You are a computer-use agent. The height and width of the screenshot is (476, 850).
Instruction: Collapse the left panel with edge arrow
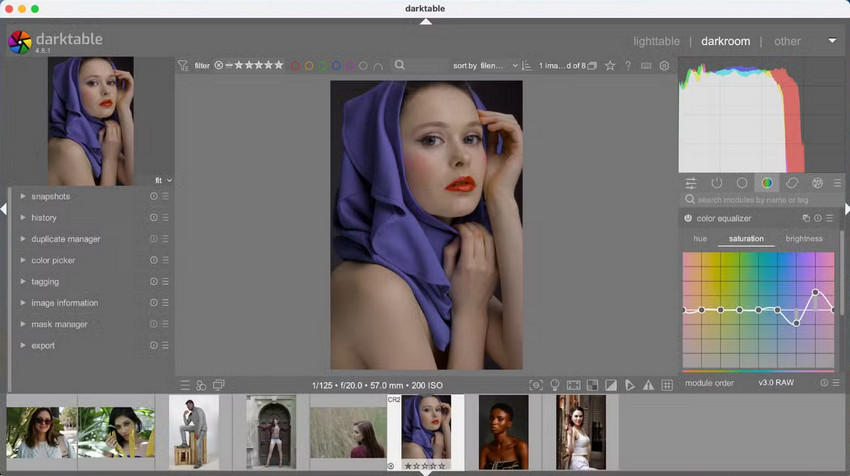[x=4, y=209]
